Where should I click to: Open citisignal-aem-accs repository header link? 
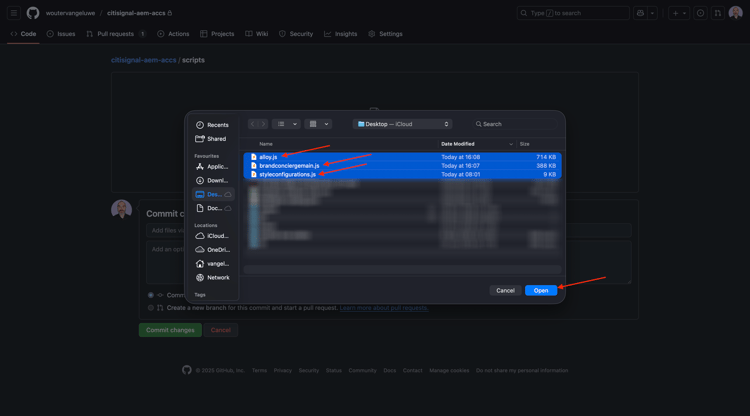(136, 13)
